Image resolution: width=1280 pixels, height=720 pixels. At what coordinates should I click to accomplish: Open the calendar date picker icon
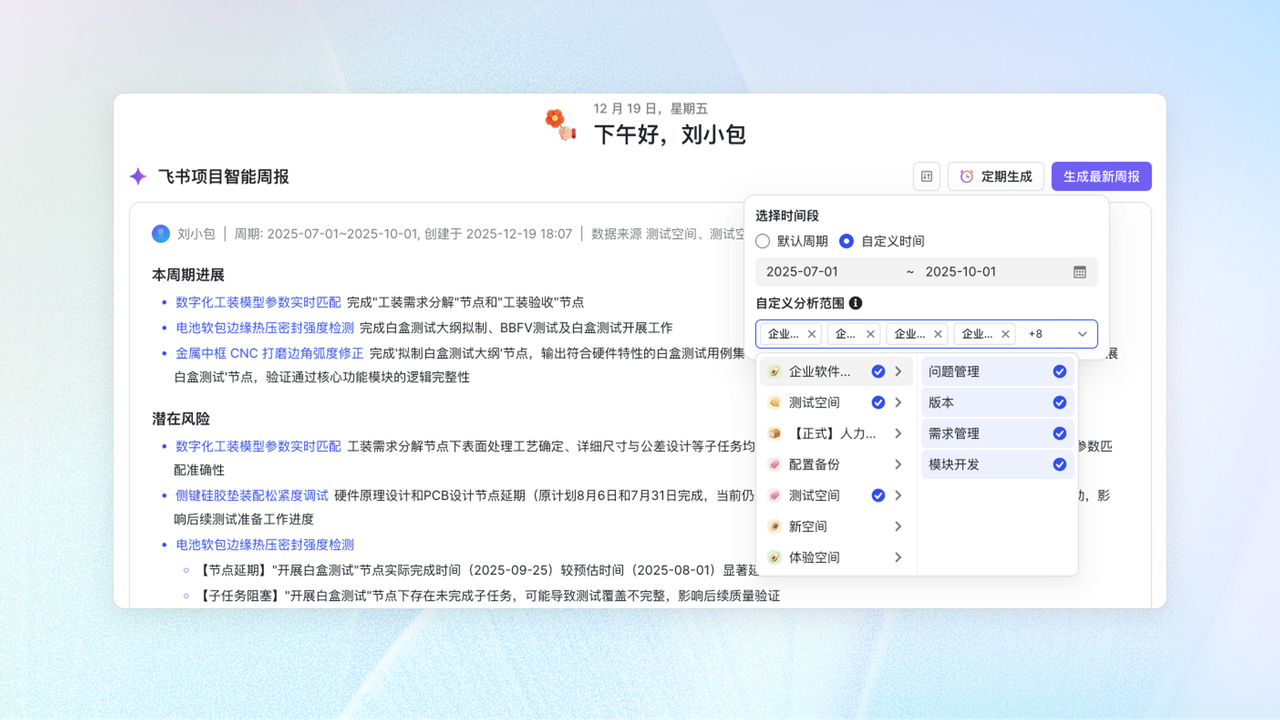tap(1079, 272)
